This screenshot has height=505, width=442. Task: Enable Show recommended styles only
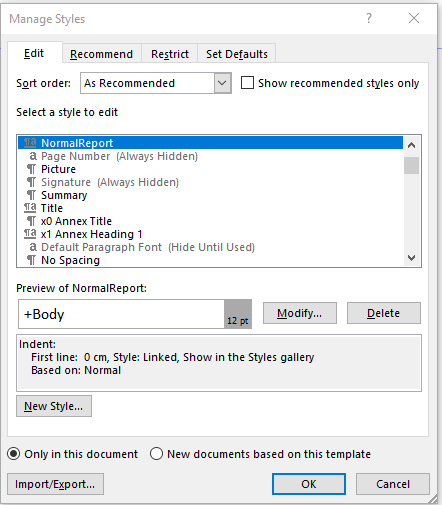(x=247, y=83)
